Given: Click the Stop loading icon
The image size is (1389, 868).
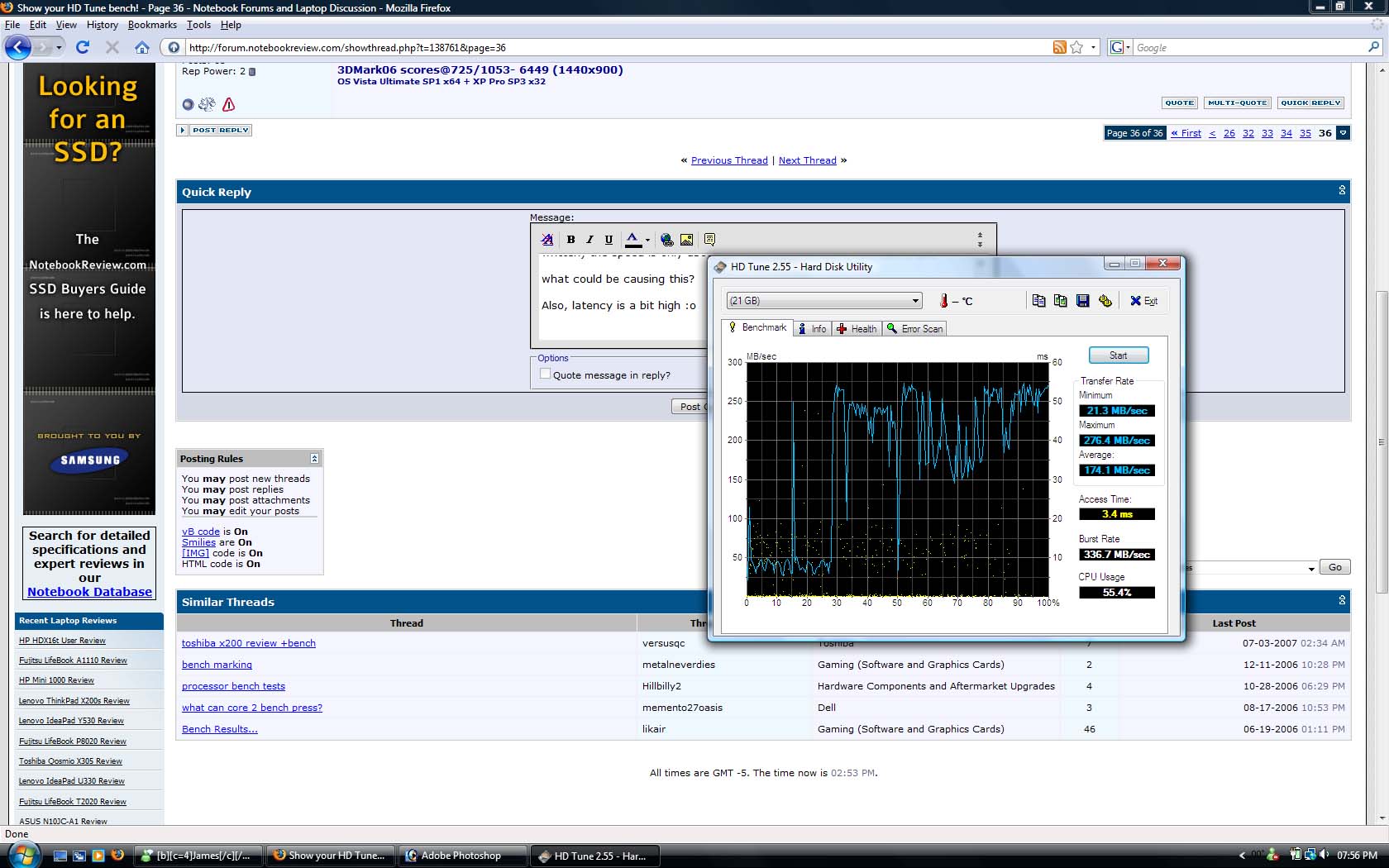Looking at the screenshot, I should pos(112,47).
